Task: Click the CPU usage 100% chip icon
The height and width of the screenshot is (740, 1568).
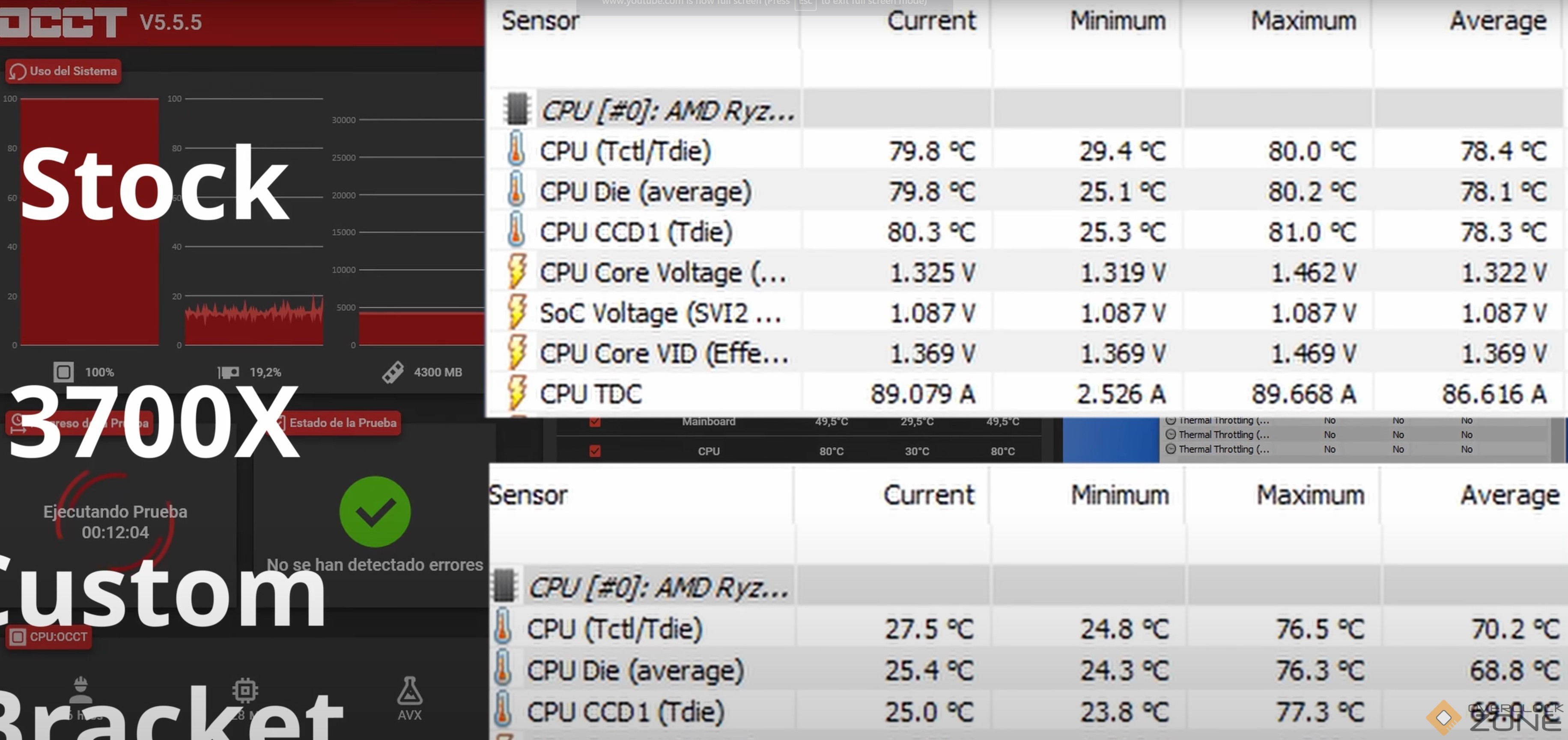Action: click(63, 372)
